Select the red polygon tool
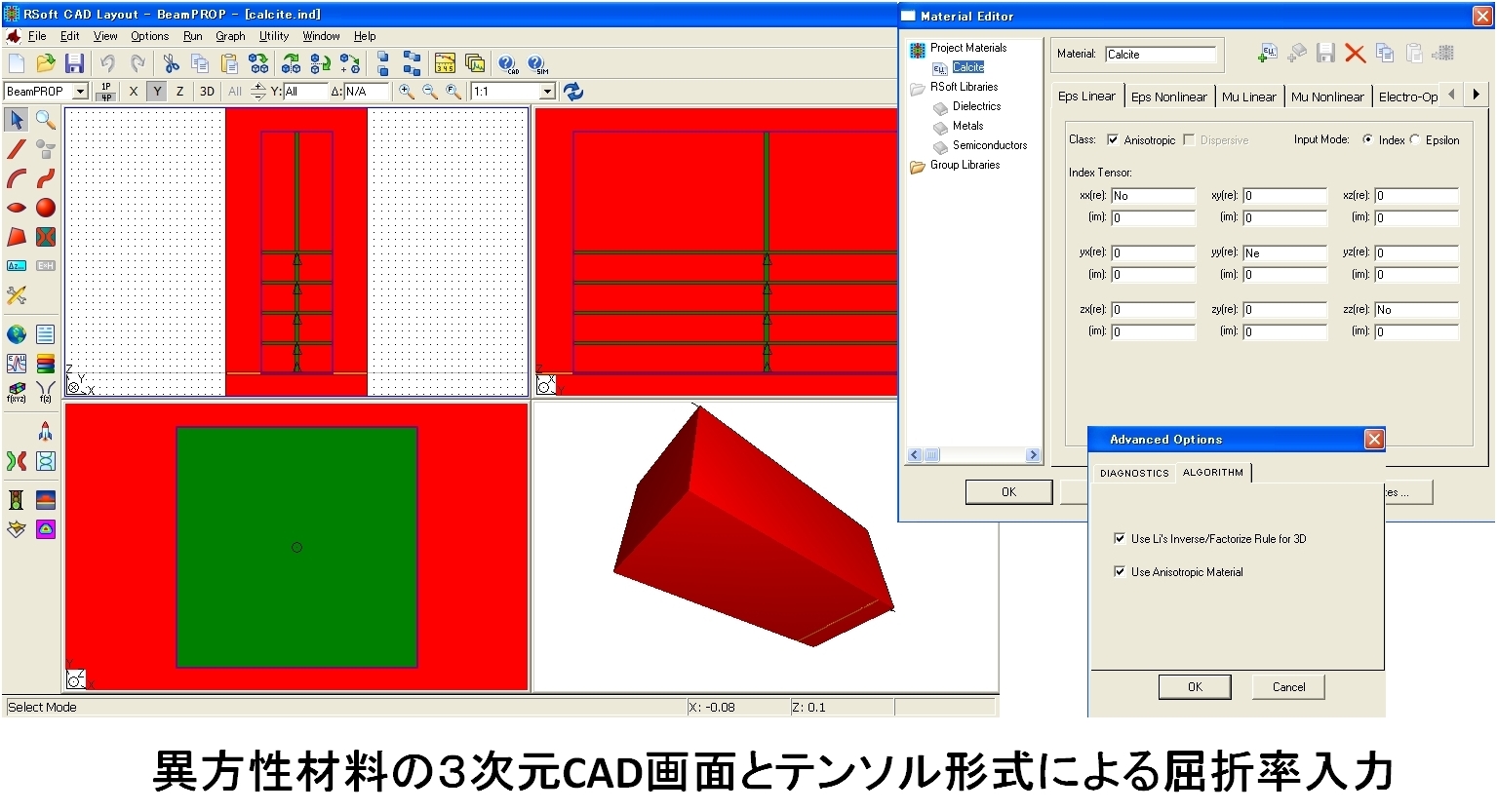Screen dimensions: 1497x812 point(17,237)
